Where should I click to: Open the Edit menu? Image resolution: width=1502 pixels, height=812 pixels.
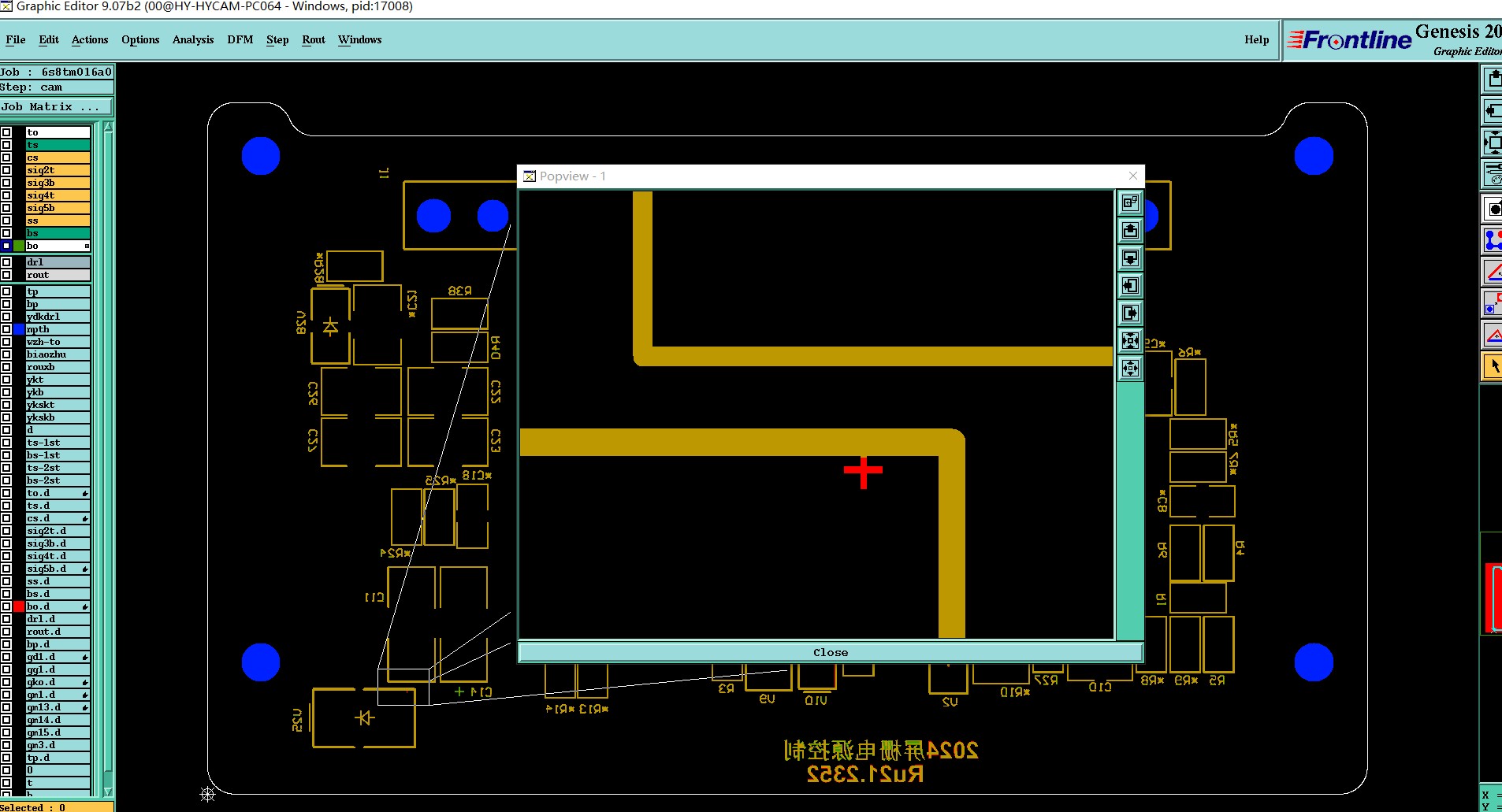point(49,39)
